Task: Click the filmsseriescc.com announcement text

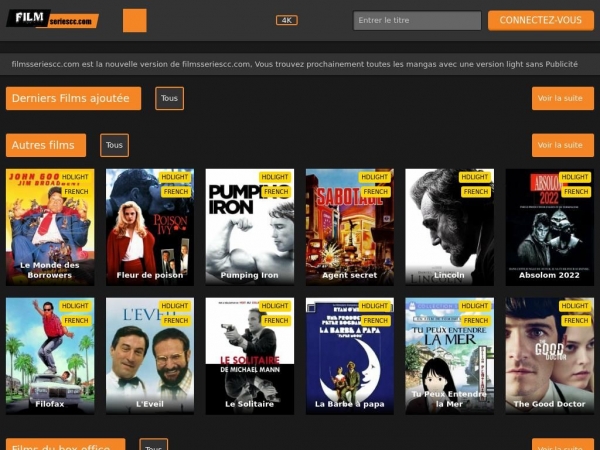Action: [x=295, y=64]
